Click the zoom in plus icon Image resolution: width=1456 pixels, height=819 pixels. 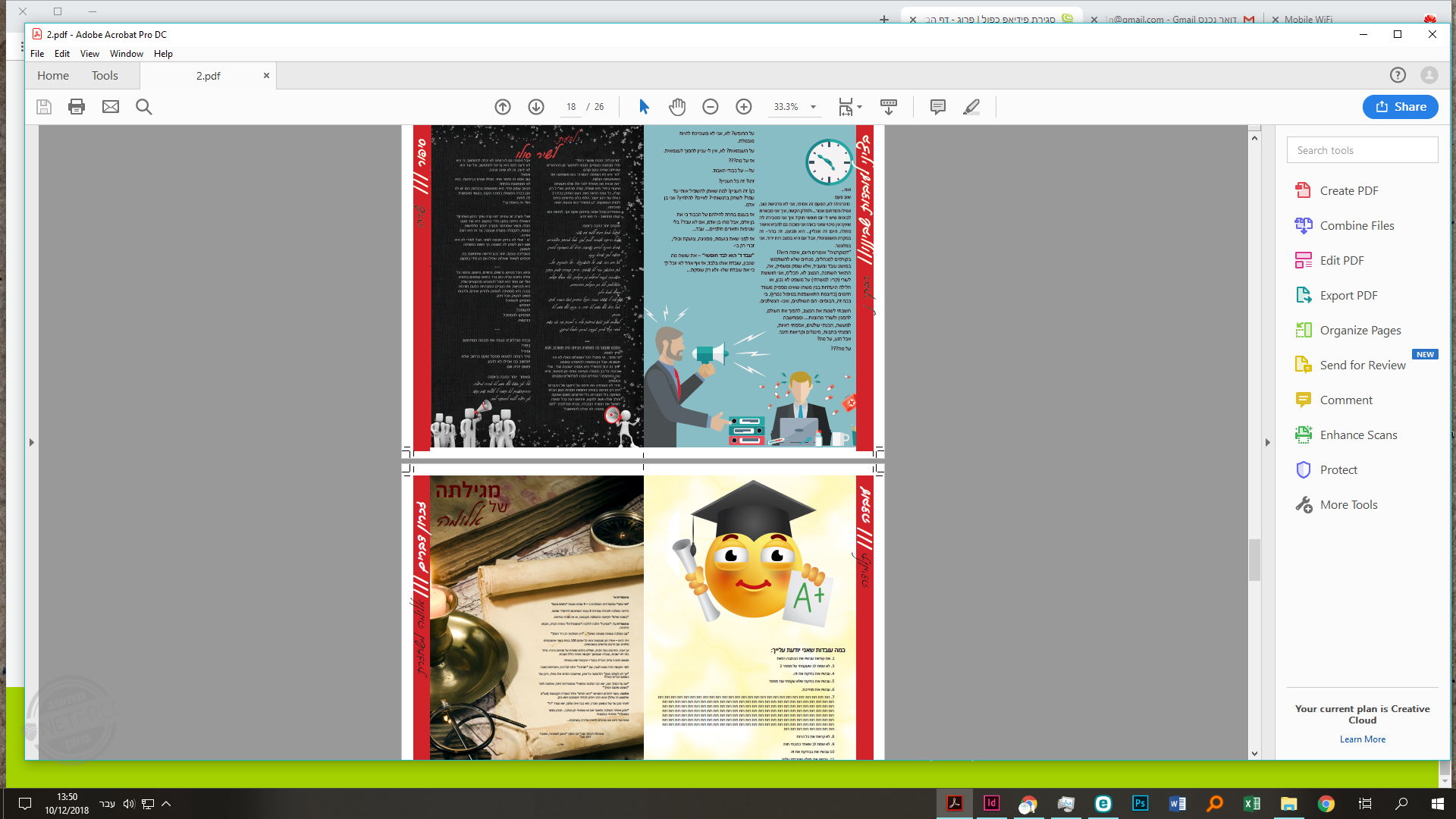pos(744,107)
